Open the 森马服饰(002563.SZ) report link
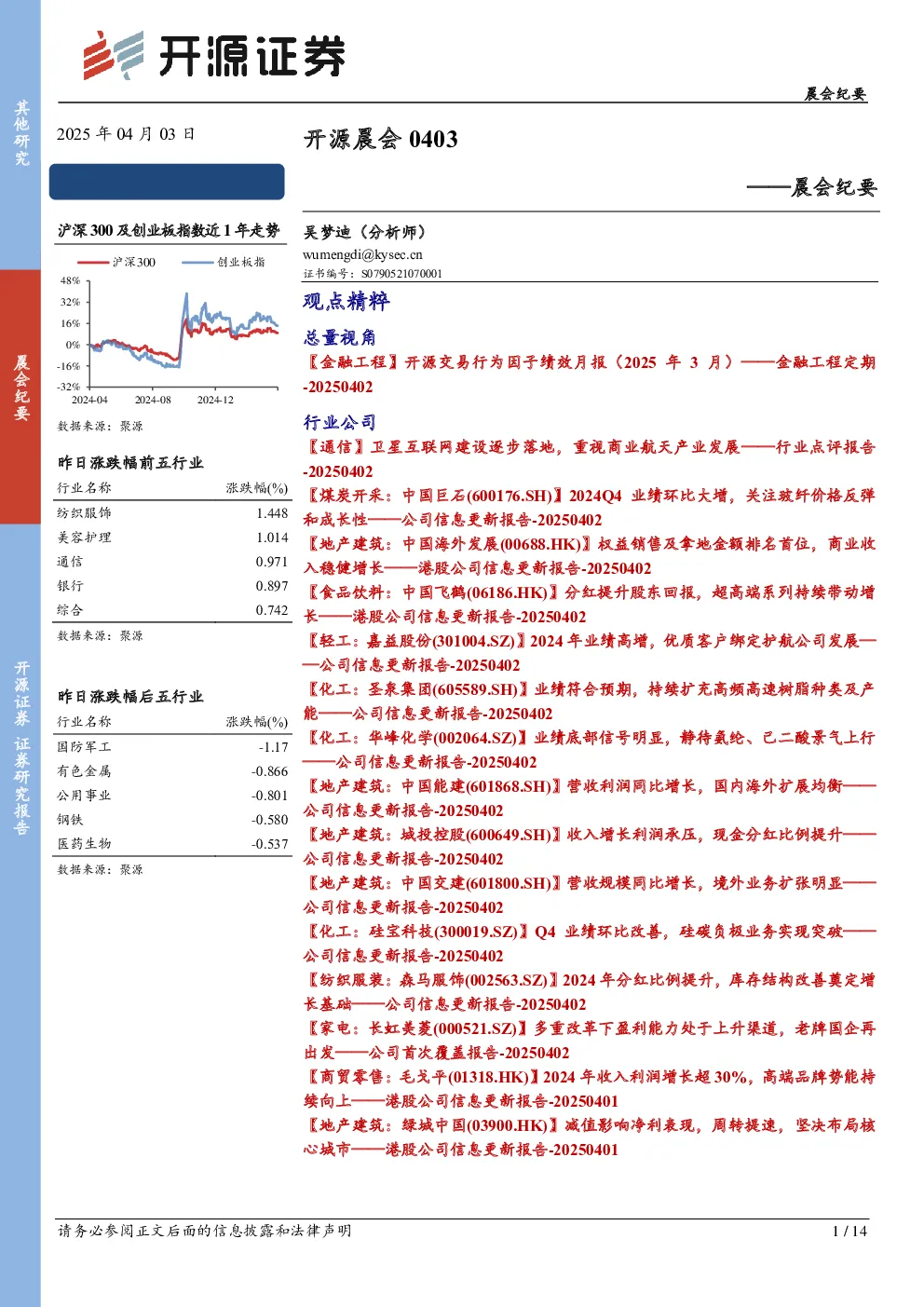Screen dimensions: 924x1307 click(x=590, y=992)
